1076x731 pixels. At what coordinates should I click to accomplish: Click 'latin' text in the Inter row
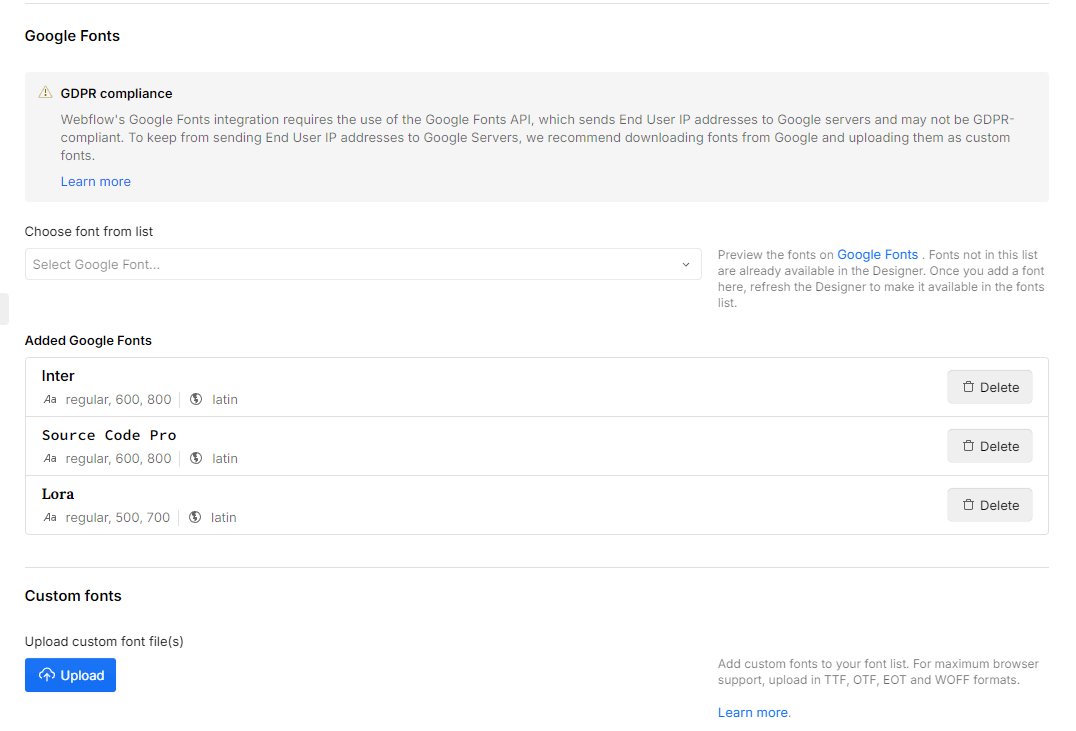coord(225,399)
